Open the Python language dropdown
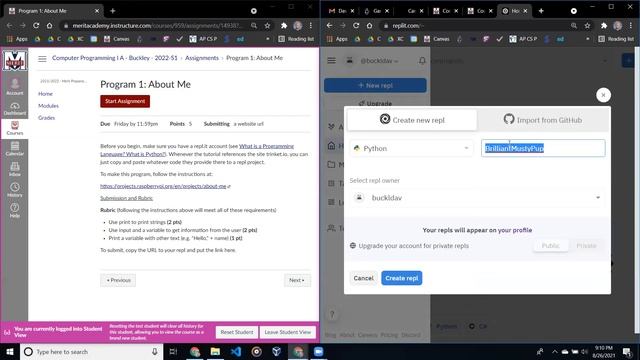The width and height of the screenshot is (640, 360). coord(411,148)
